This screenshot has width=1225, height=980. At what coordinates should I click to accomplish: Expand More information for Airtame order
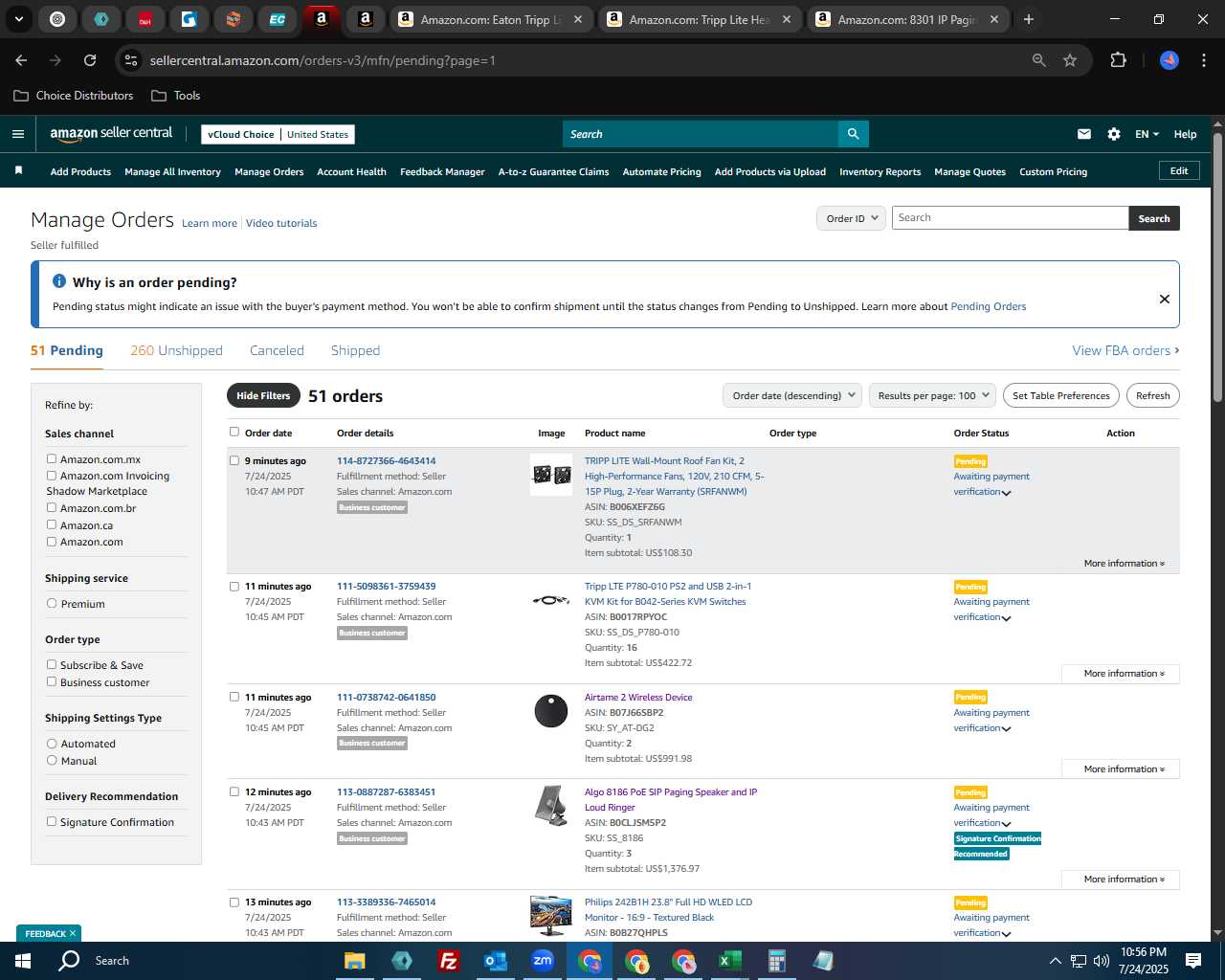1121,769
